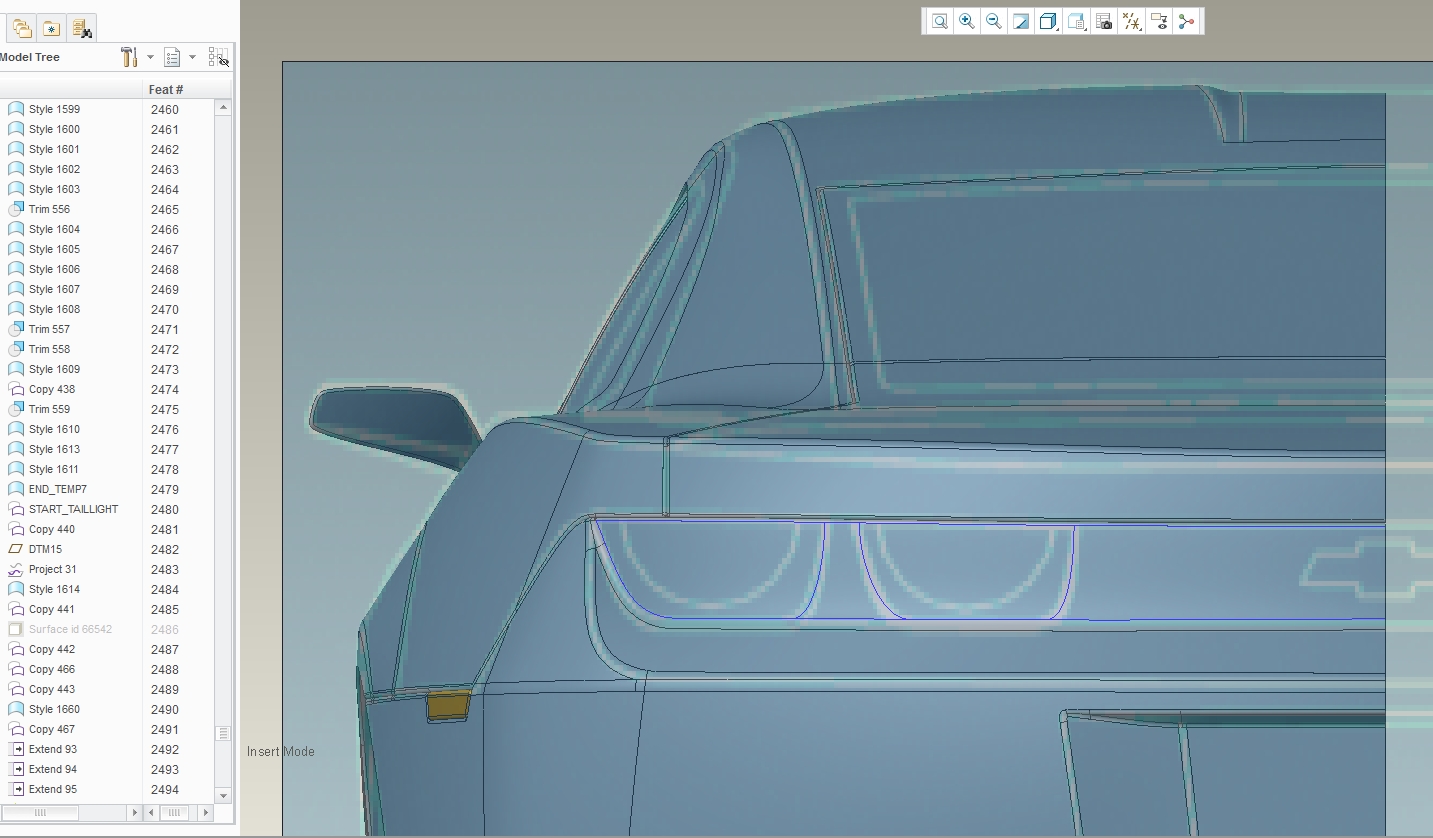Image resolution: width=1433 pixels, height=838 pixels.
Task: Click the model tree scroll down arrow
Action: tap(224, 795)
